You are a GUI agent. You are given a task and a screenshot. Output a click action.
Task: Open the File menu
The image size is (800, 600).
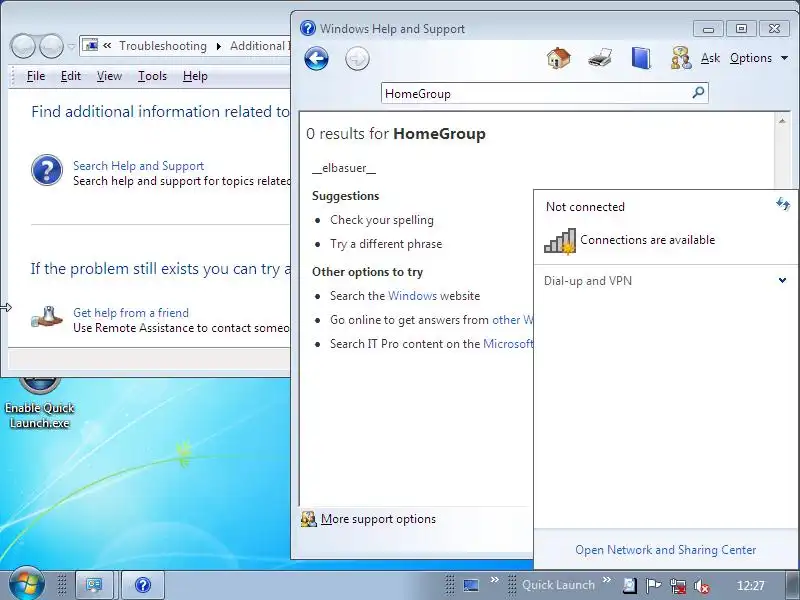(36, 76)
